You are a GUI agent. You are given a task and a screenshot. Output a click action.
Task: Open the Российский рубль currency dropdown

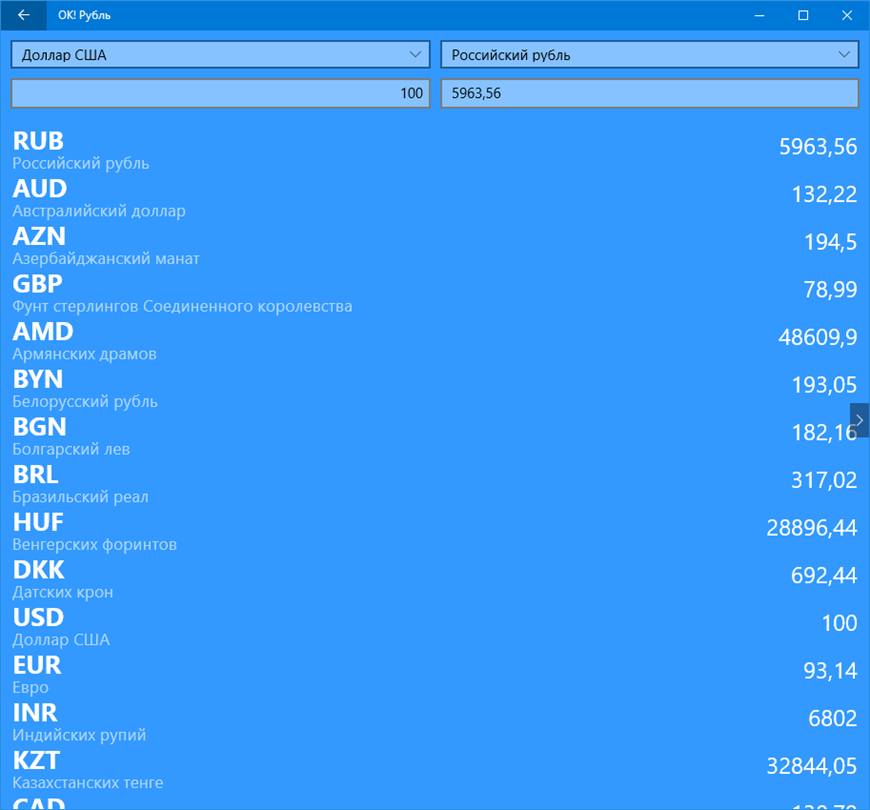(x=650, y=54)
